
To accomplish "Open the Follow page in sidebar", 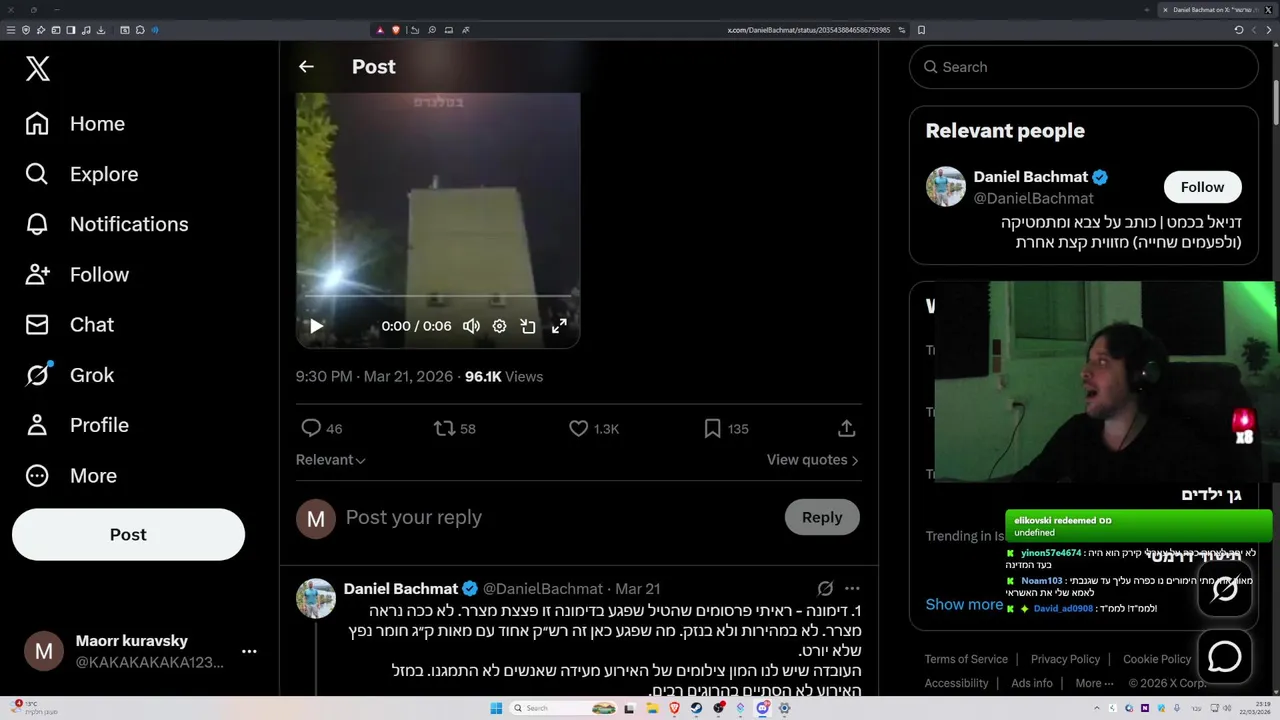I will pyautogui.click(x=77, y=274).
